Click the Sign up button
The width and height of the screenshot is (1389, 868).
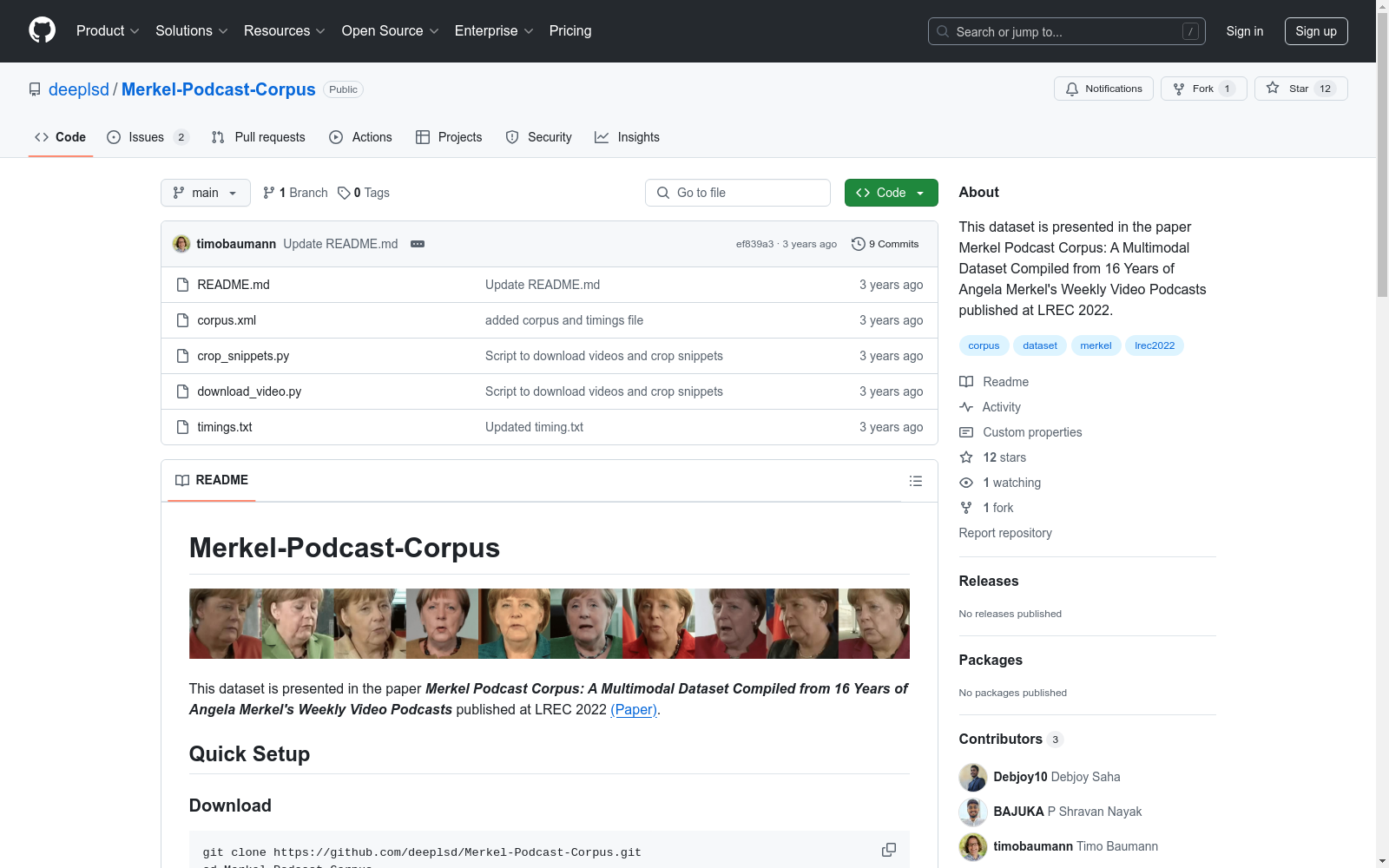pyautogui.click(x=1316, y=31)
